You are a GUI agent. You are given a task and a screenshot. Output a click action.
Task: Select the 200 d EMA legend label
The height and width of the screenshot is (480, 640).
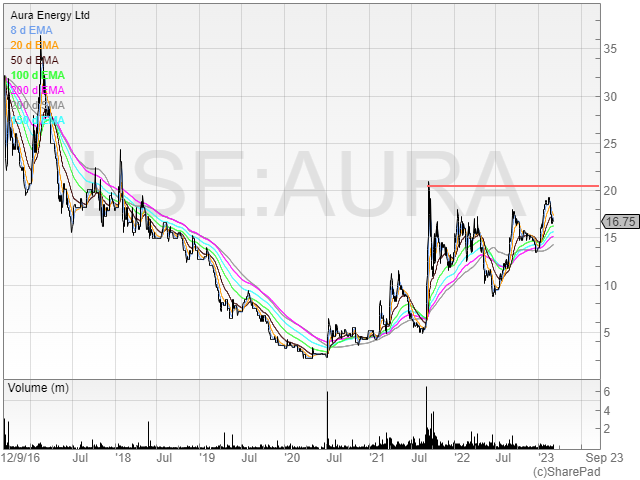click(38, 90)
